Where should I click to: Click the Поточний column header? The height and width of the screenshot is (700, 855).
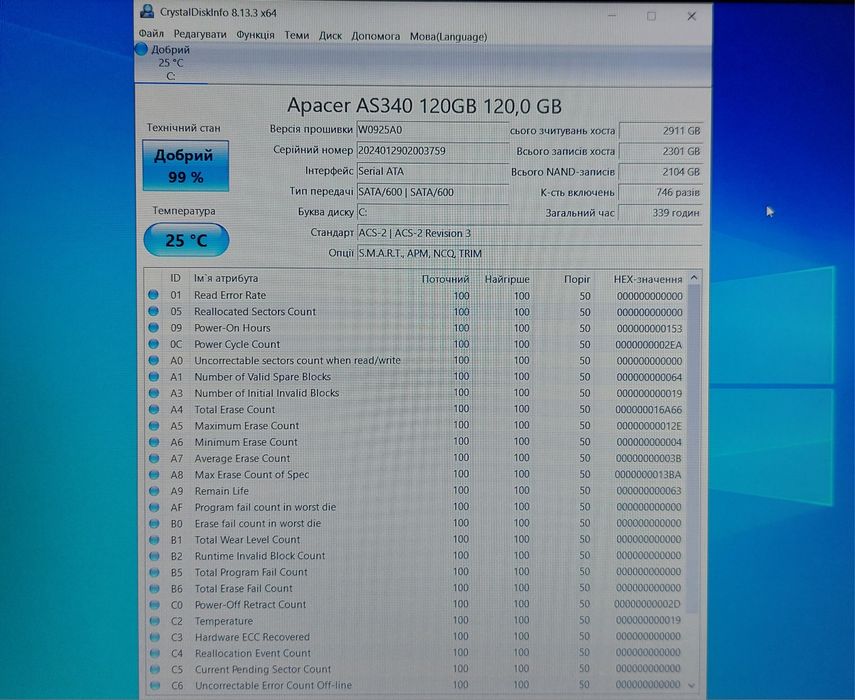click(x=445, y=279)
